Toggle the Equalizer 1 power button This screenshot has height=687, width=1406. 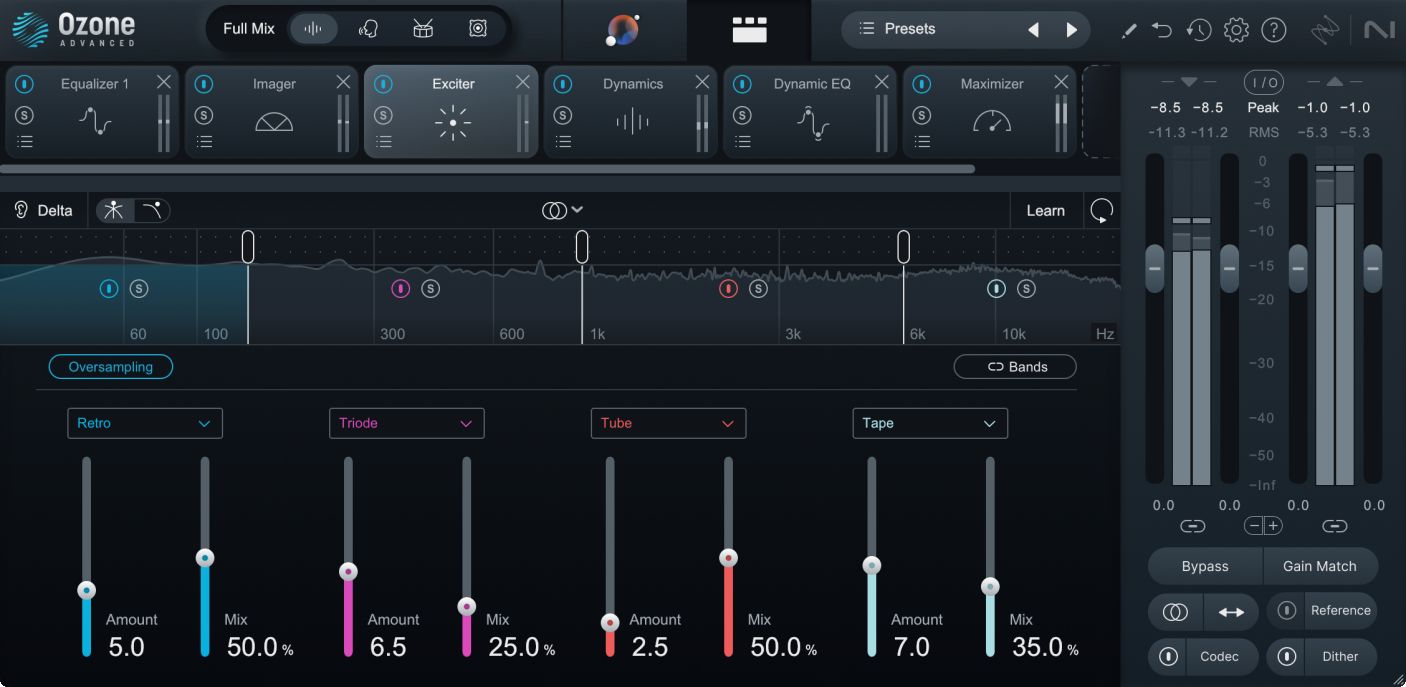pyautogui.click(x=25, y=85)
